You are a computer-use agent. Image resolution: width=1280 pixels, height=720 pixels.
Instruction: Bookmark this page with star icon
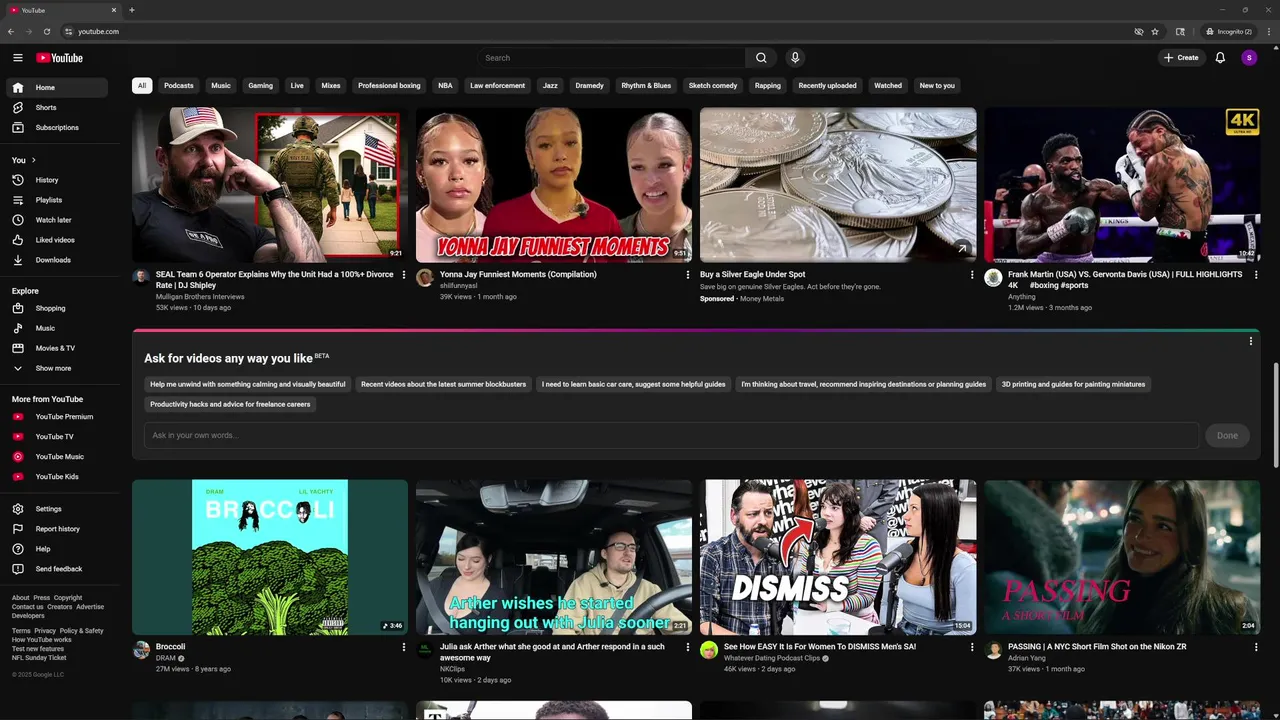pyautogui.click(x=1155, y=31)
